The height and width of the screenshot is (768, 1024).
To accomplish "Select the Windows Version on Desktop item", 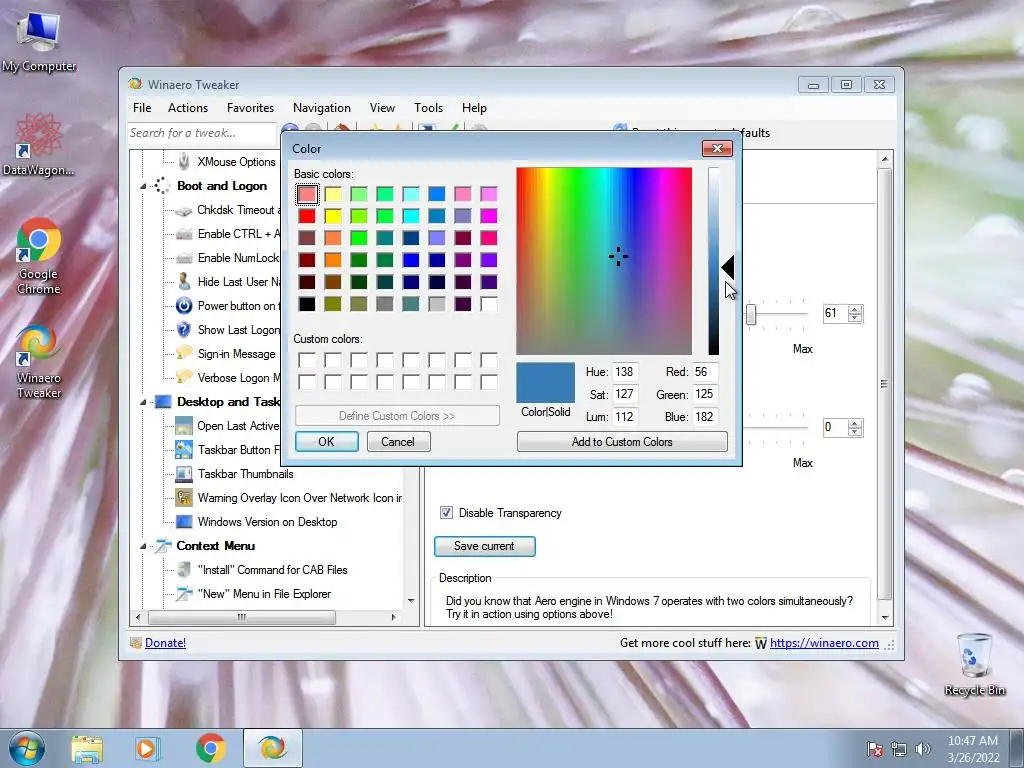I will (267, 522).
